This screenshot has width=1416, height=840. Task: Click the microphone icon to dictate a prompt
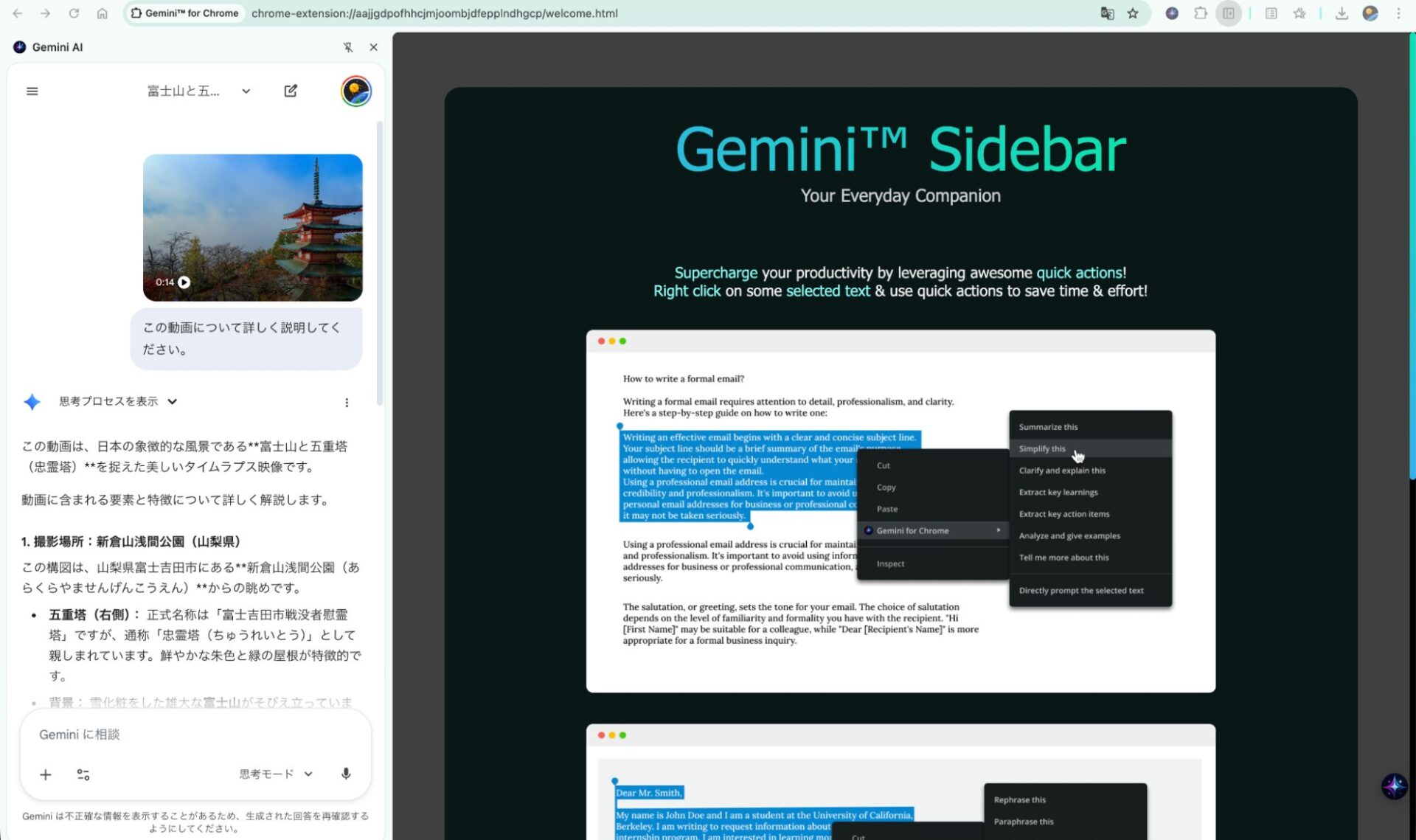coord(345,774)
